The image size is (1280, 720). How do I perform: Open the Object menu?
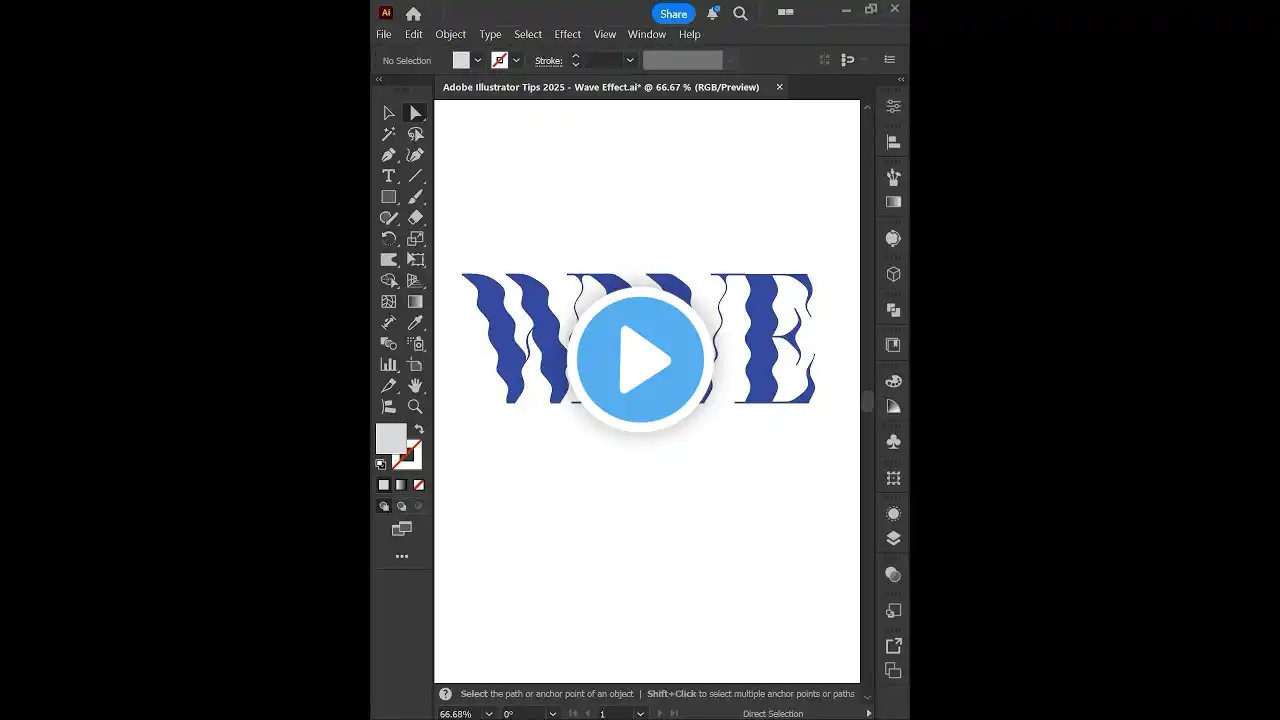[451, 34]
